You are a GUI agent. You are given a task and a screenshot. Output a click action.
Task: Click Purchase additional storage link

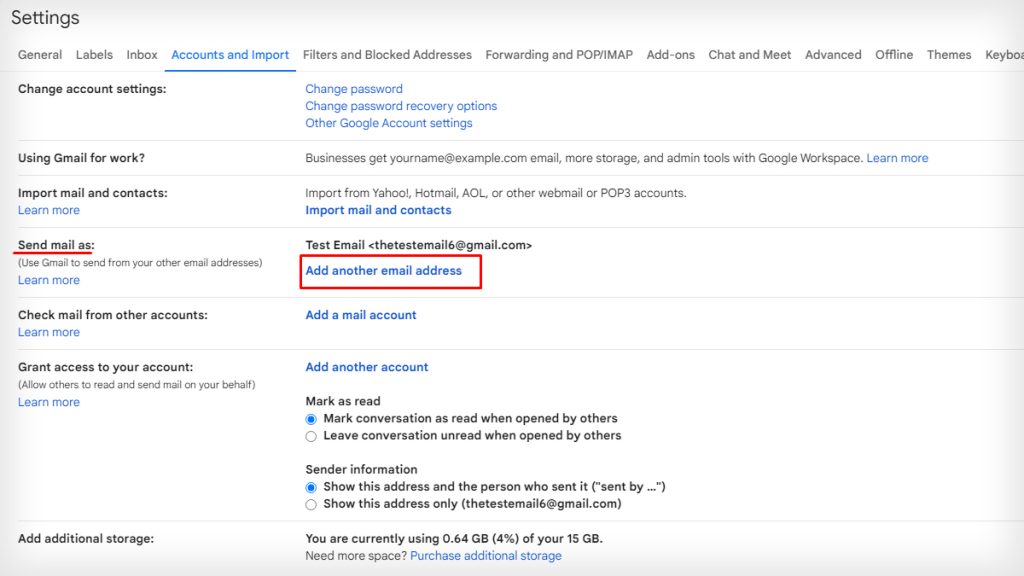point(486,555)
